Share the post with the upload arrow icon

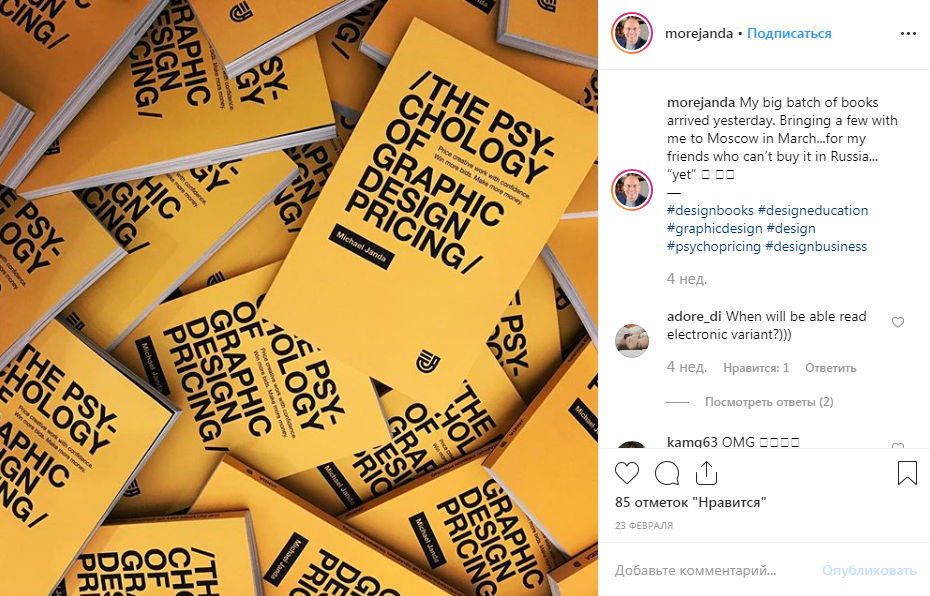(x=706, y=473)
